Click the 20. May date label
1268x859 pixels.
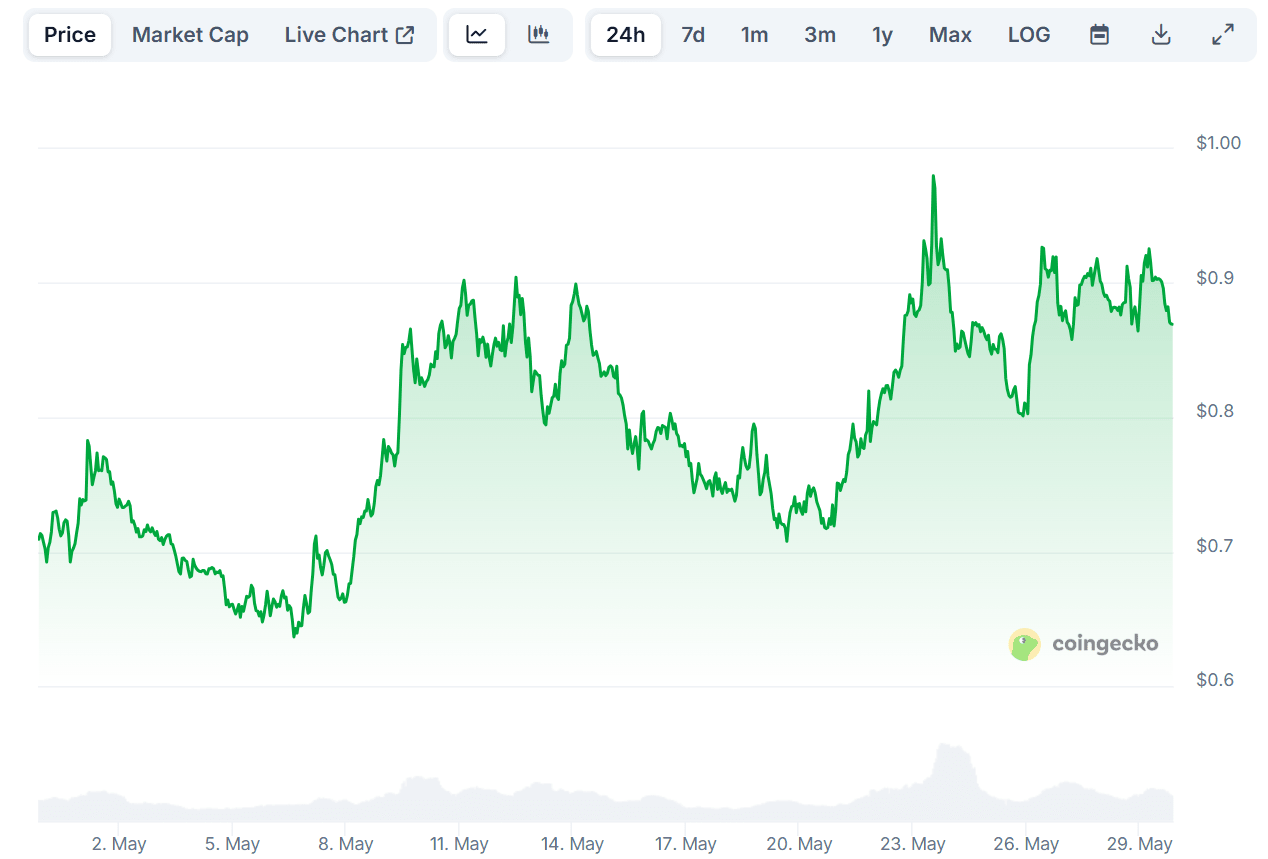(x=800, y=844)
